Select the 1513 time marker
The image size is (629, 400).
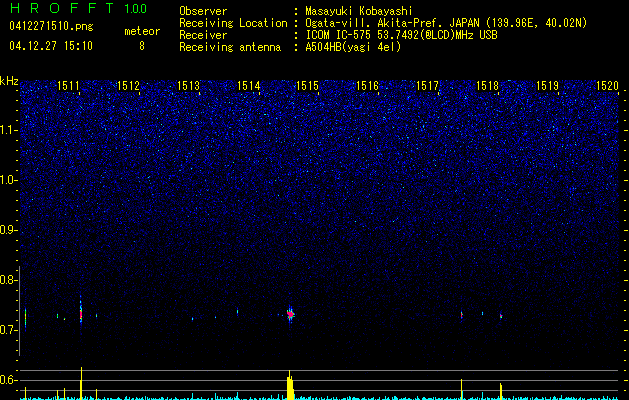188,87
